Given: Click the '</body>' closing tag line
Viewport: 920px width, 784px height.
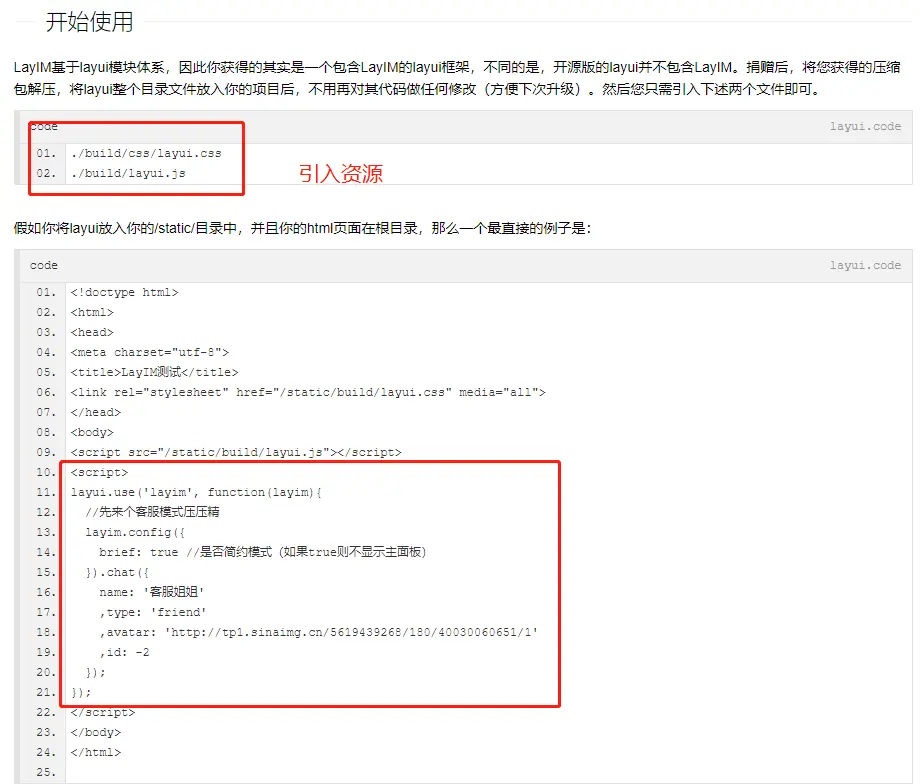Looking at the screenshot, I should [x=96, y=732].
